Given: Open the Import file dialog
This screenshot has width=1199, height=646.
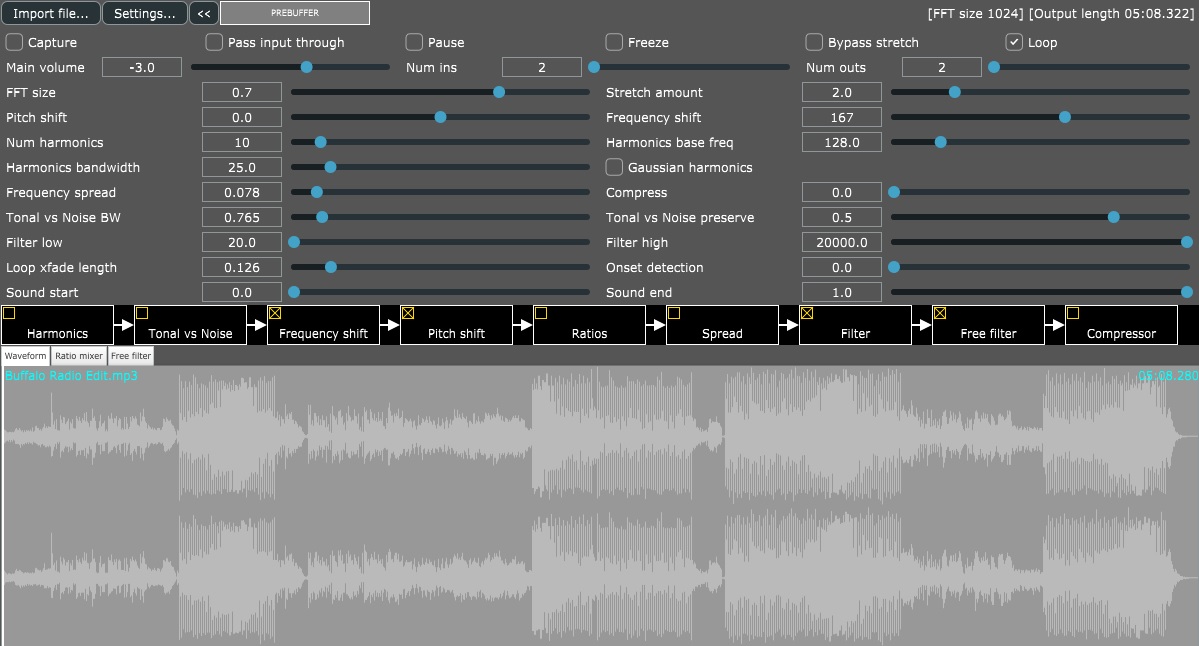Looking at the screenshot, I should [x=50, y=13].
